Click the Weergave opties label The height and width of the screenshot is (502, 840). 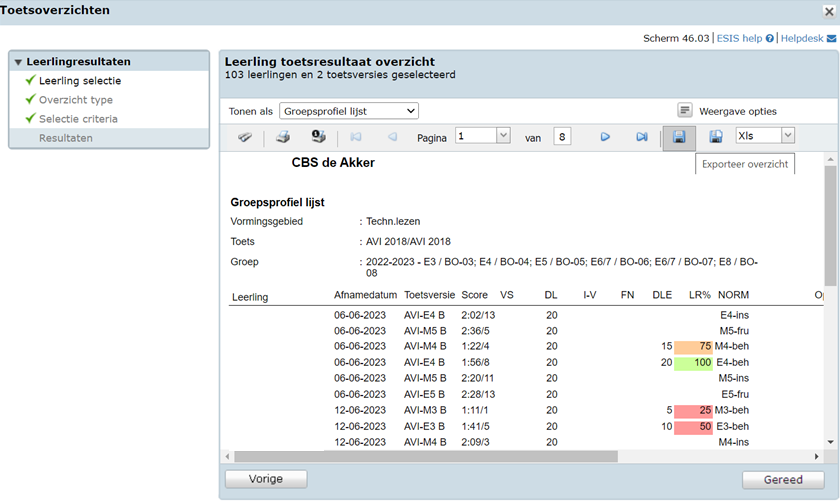[738, 111]
